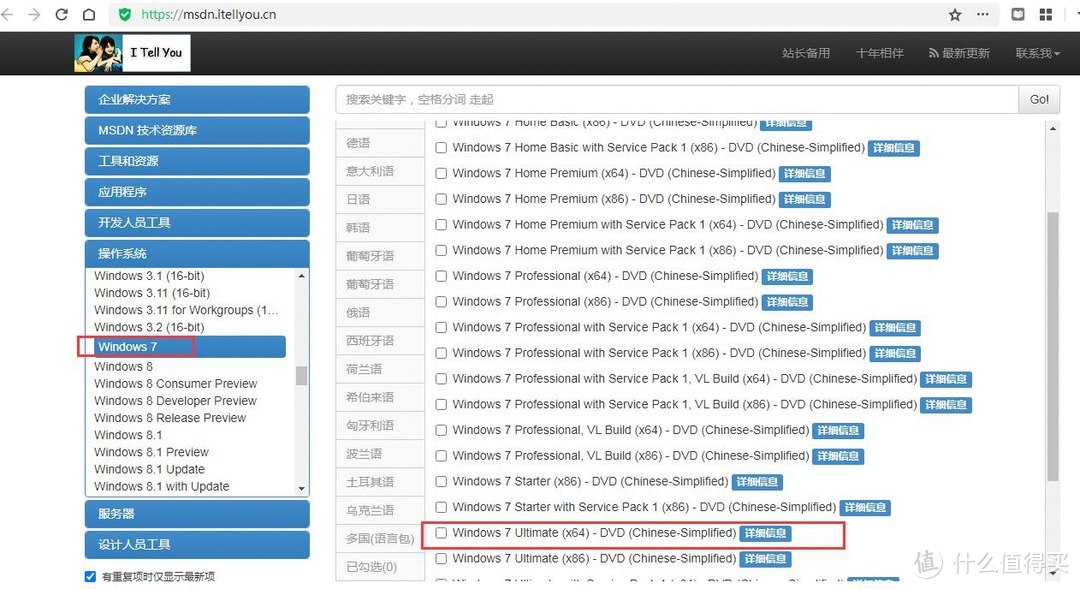The height and width of the screenshot is (589, 1080).
Task: Check Windows 7 Professional (x64) DVD
Action: 441,276
